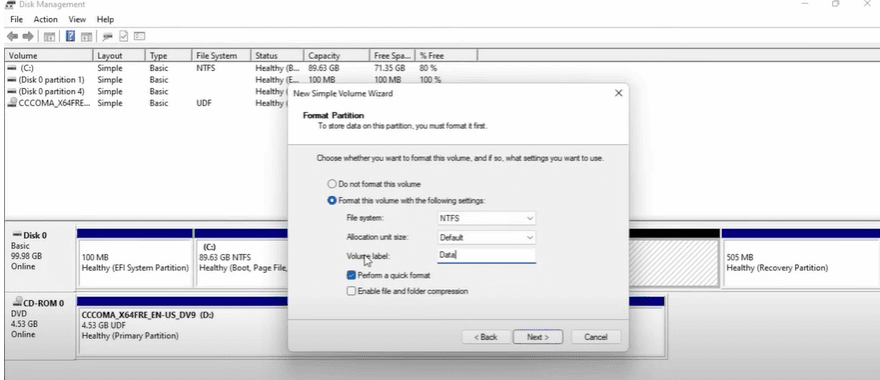Sort by the File System column header
880x380 pixels.
(221, 56)
